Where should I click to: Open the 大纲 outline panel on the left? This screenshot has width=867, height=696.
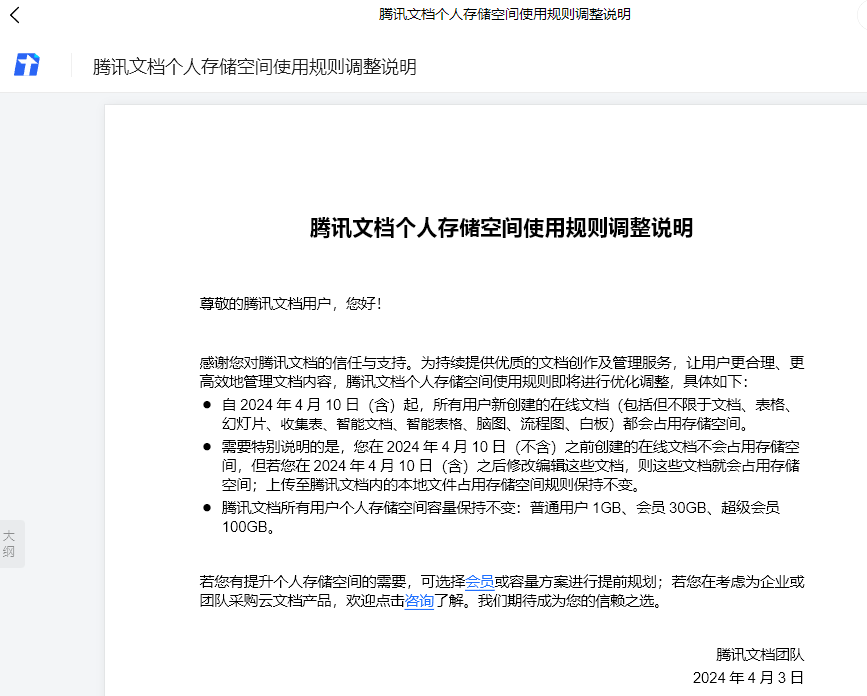10,542
